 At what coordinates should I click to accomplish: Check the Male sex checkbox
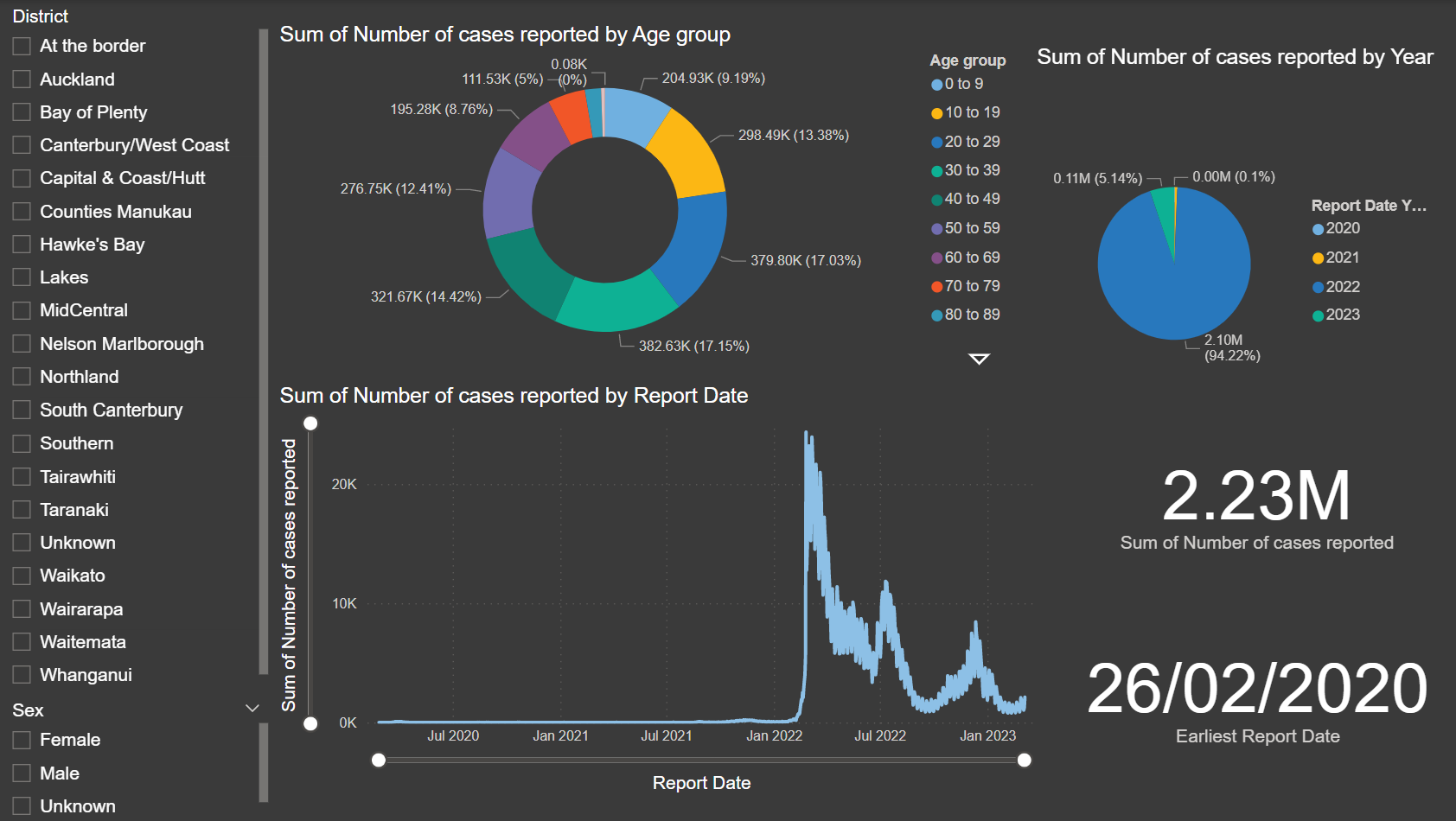click(22, 773)
